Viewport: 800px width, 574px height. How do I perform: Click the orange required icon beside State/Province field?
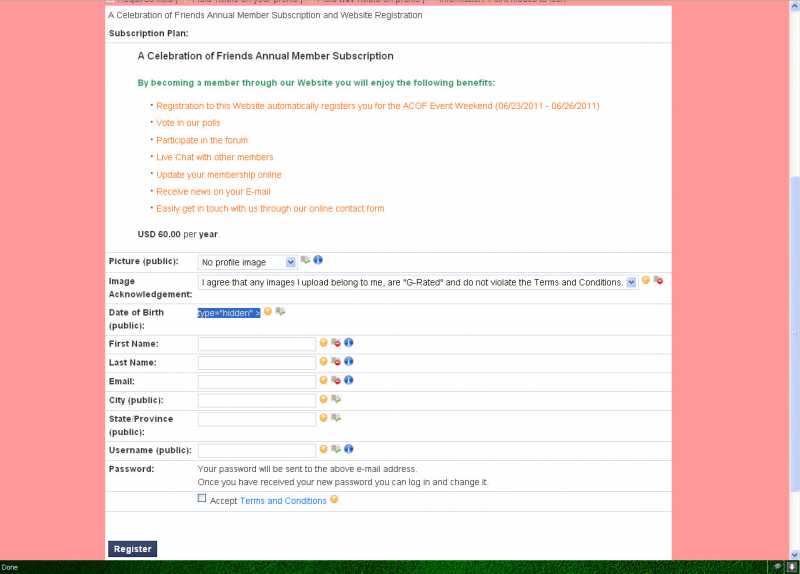(323, 418)
